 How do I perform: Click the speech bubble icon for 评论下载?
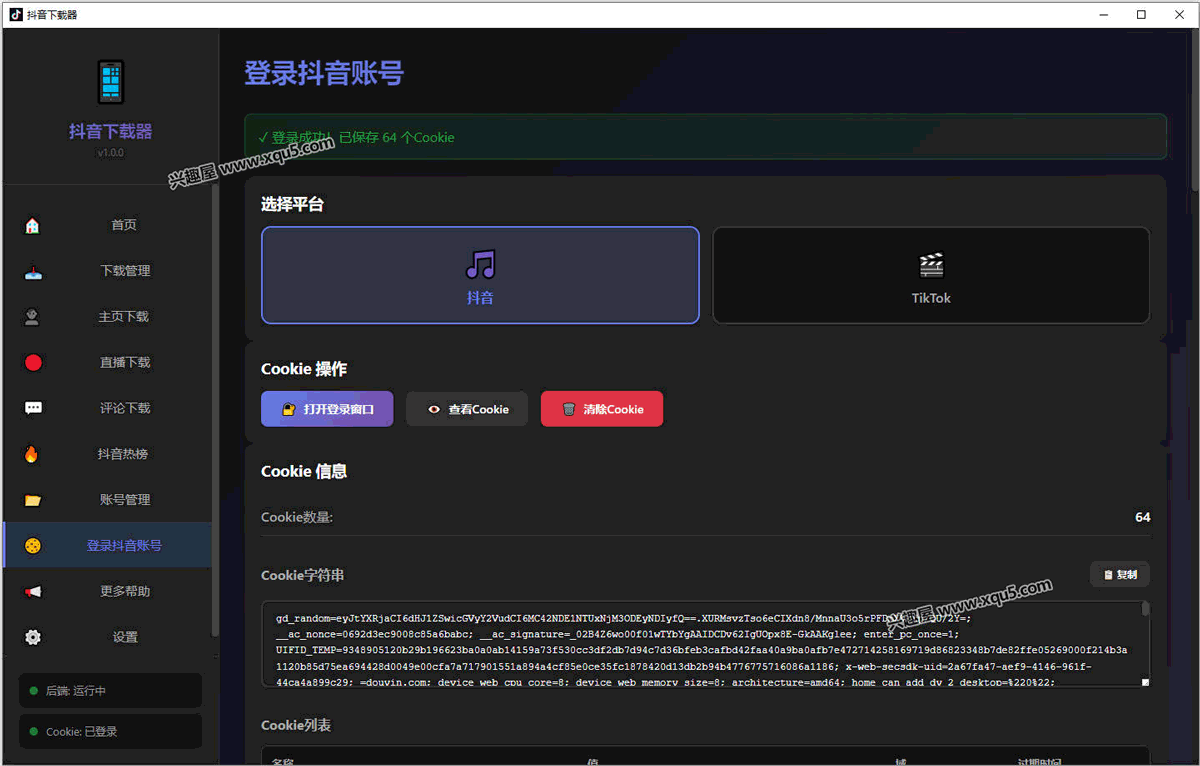pos(33,408)
